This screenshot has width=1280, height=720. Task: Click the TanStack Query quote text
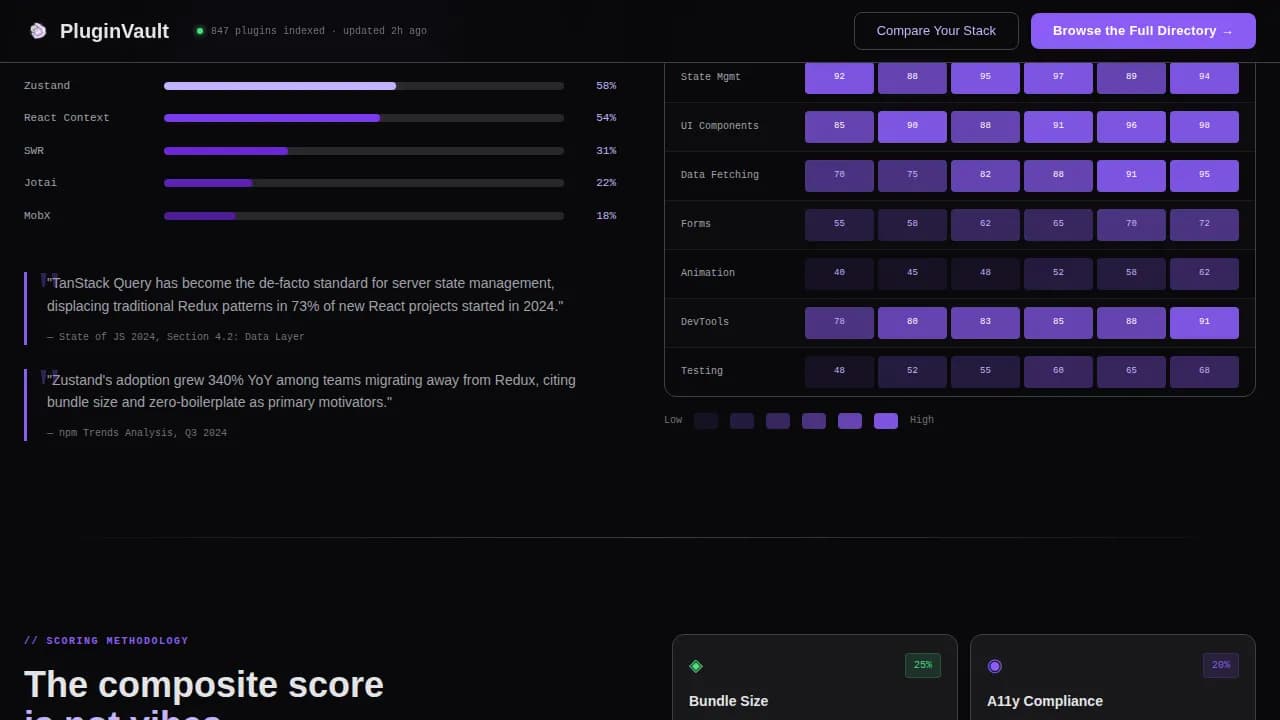(305, 295)
